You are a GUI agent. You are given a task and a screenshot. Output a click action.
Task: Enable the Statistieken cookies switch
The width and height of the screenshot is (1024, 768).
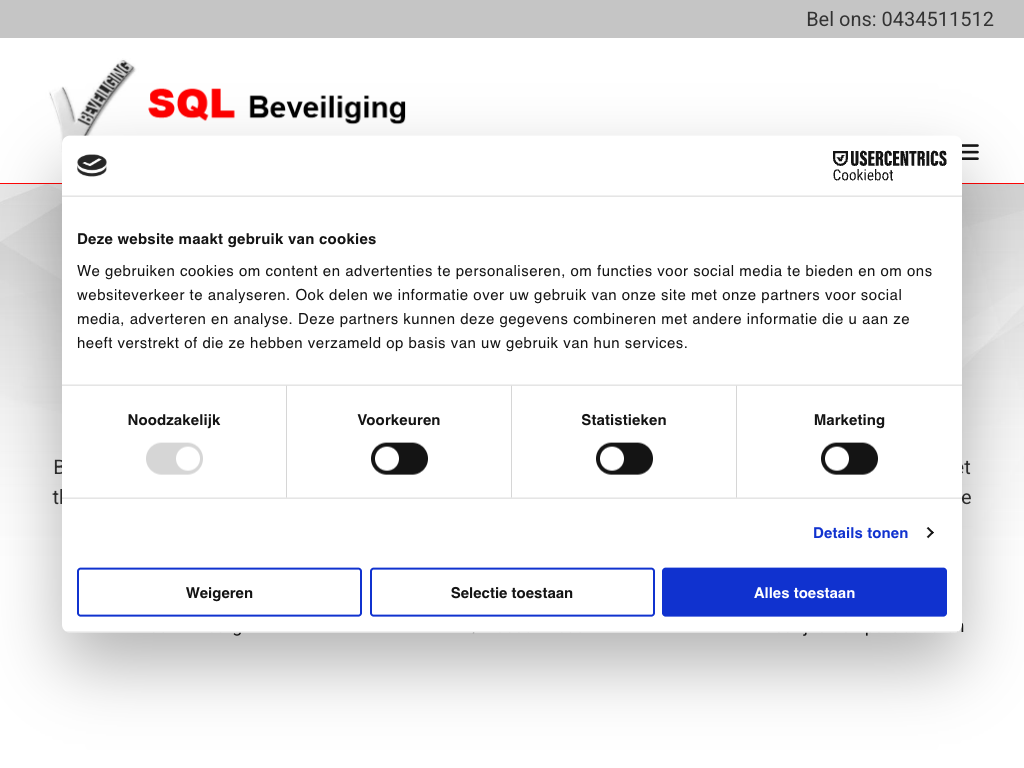[624, 459]
